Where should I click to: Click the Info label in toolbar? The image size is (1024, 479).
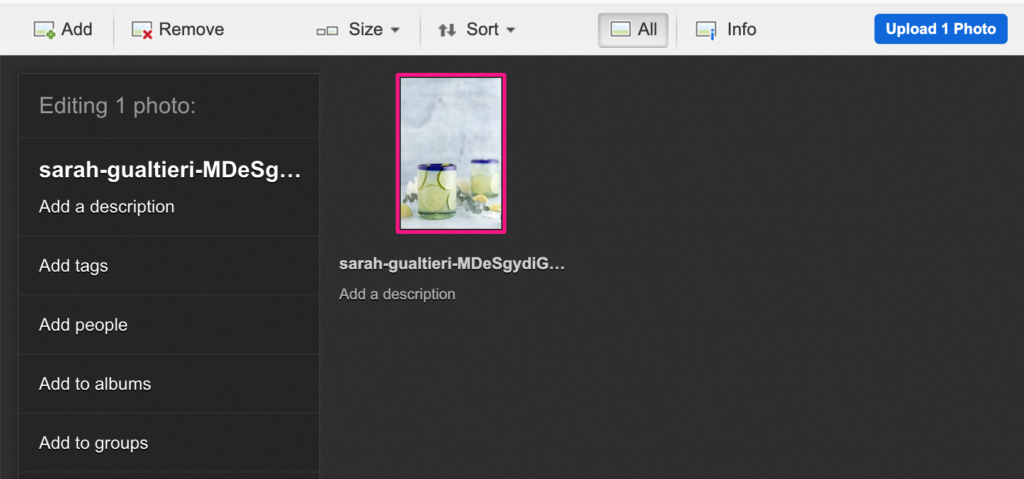click(x=741, y=29)
